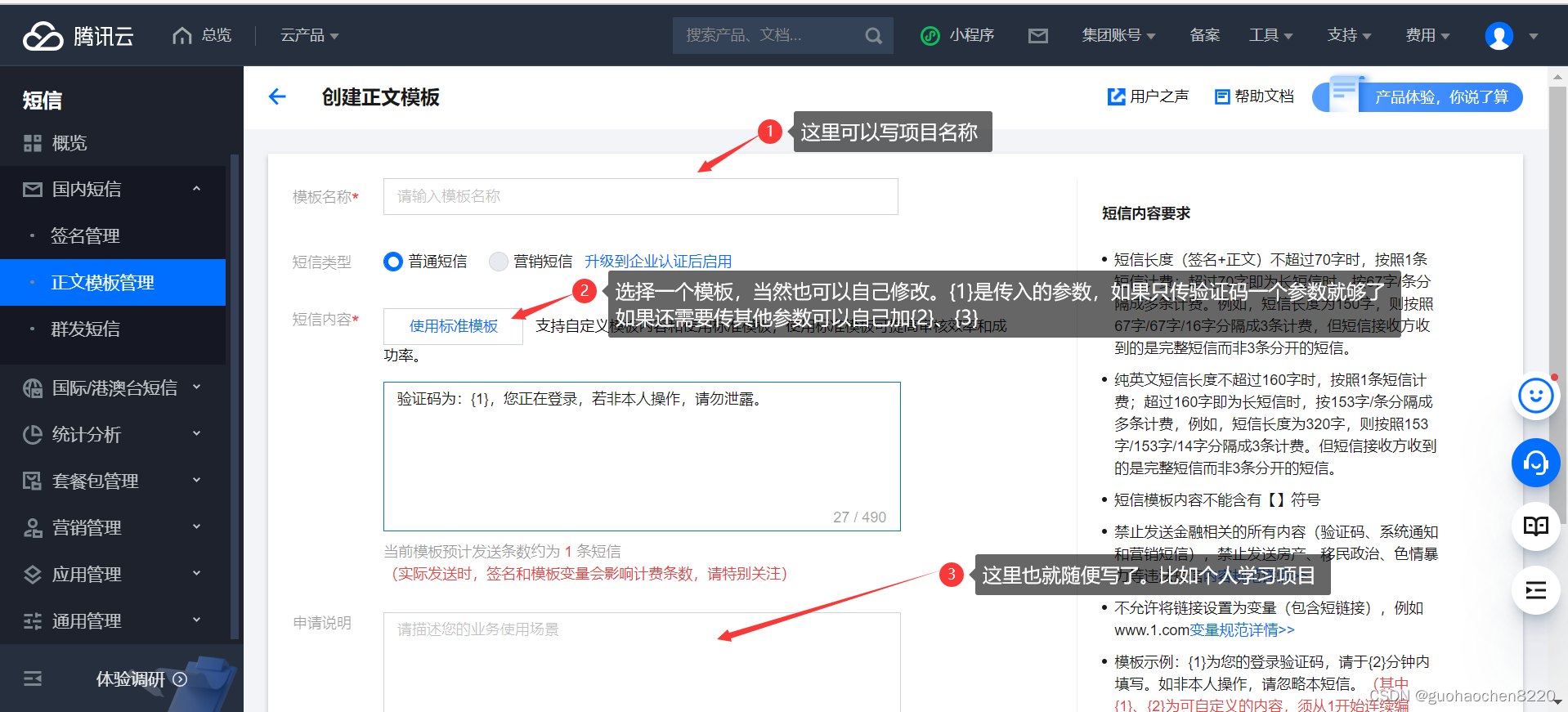Open 变量规范详情>> link
1568x712 pixels.
click(x=1242, y=629)
